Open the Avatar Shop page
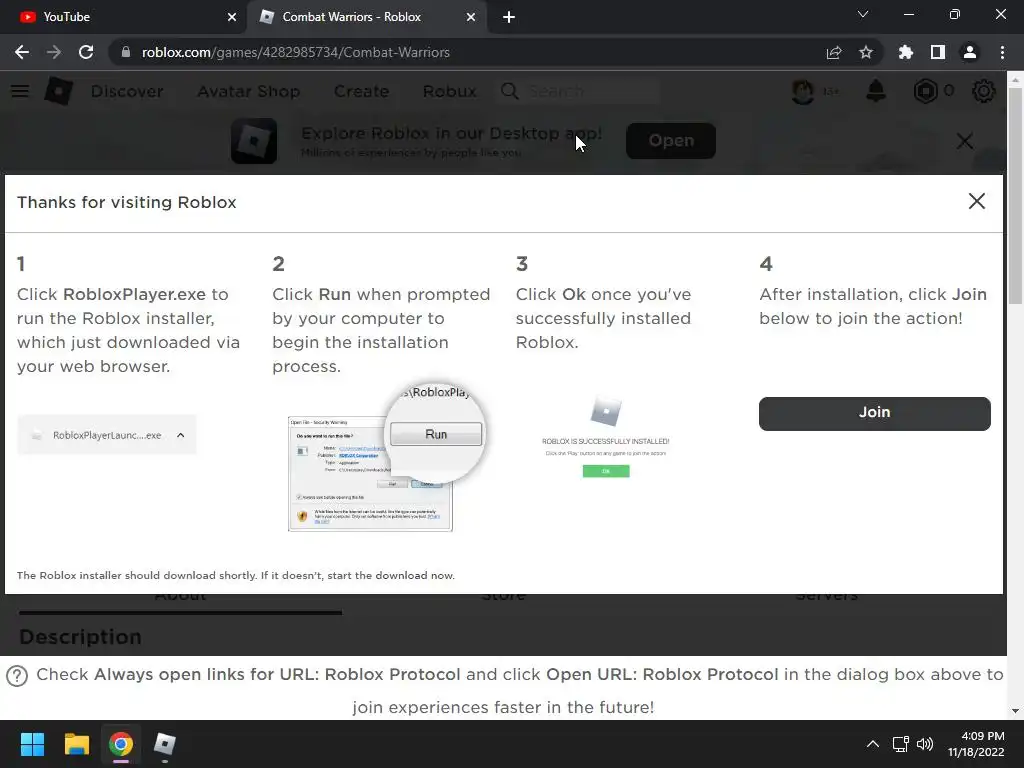The height and width of the screenshot is (768, 1024). tap(249, 91)
